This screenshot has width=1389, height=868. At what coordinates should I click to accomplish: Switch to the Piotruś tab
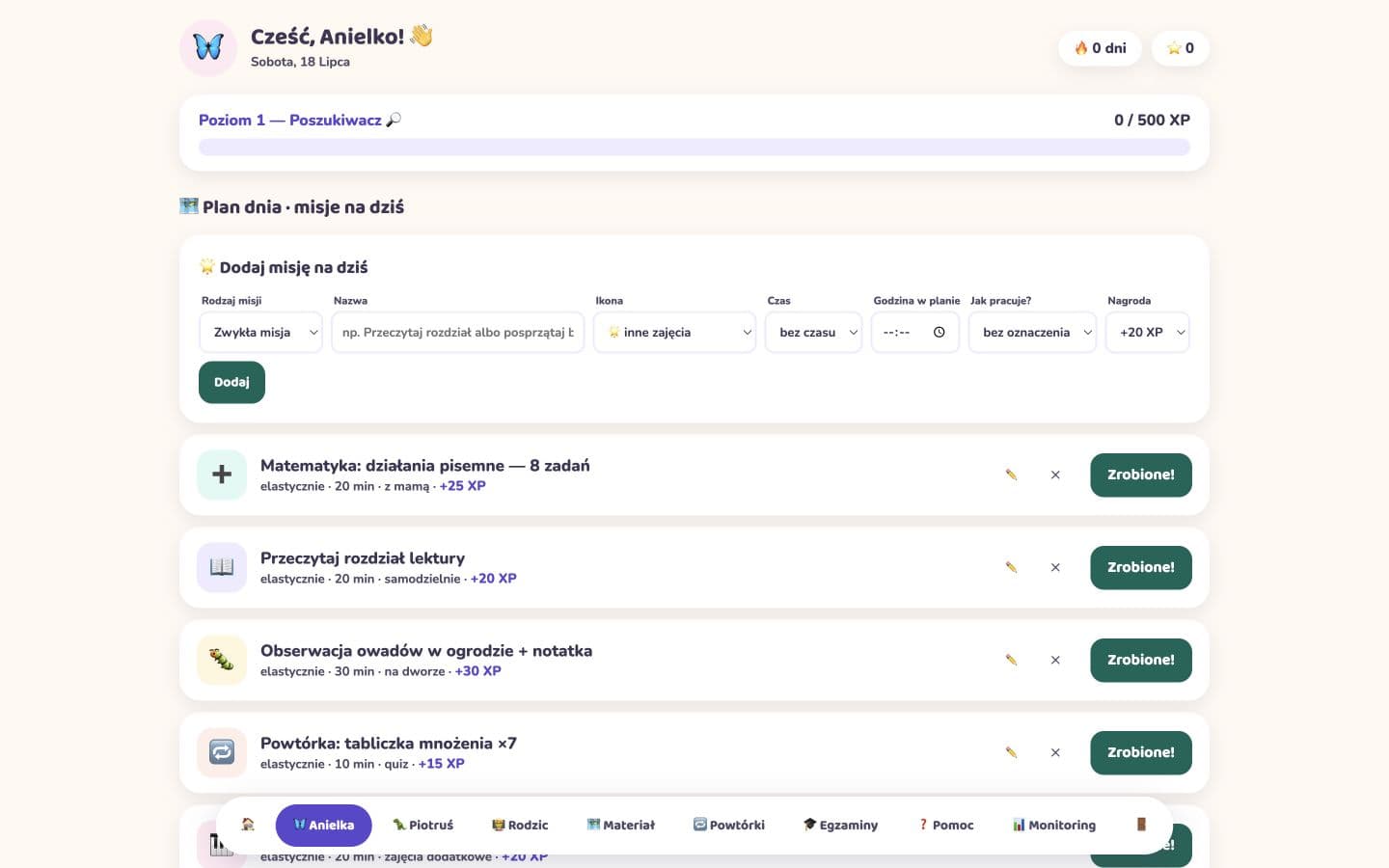coord(422,825)
